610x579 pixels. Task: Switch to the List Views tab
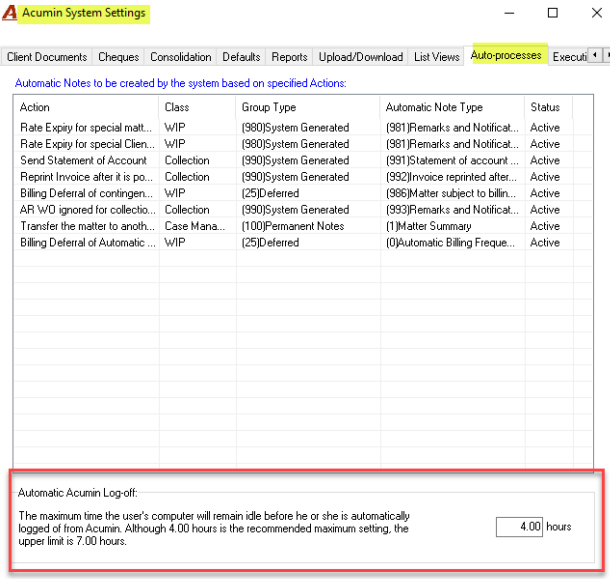tap(436, 57)
